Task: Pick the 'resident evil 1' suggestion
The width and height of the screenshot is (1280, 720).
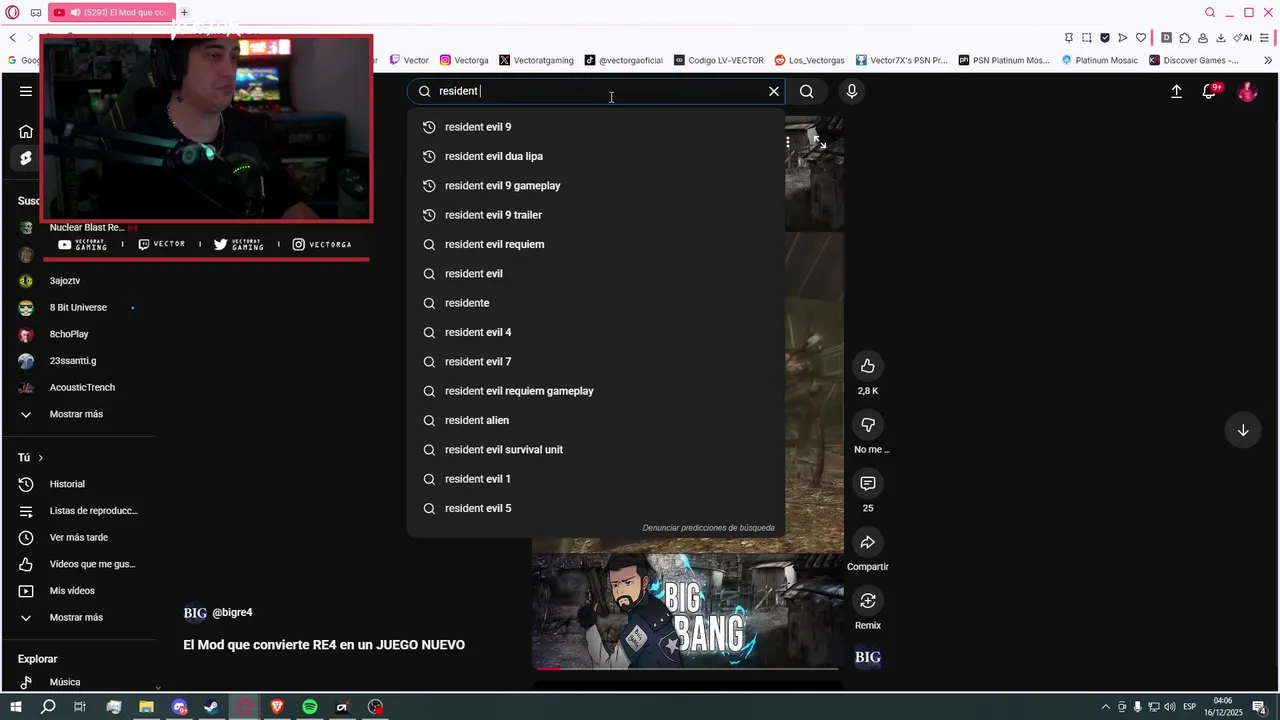Action: 595,479
